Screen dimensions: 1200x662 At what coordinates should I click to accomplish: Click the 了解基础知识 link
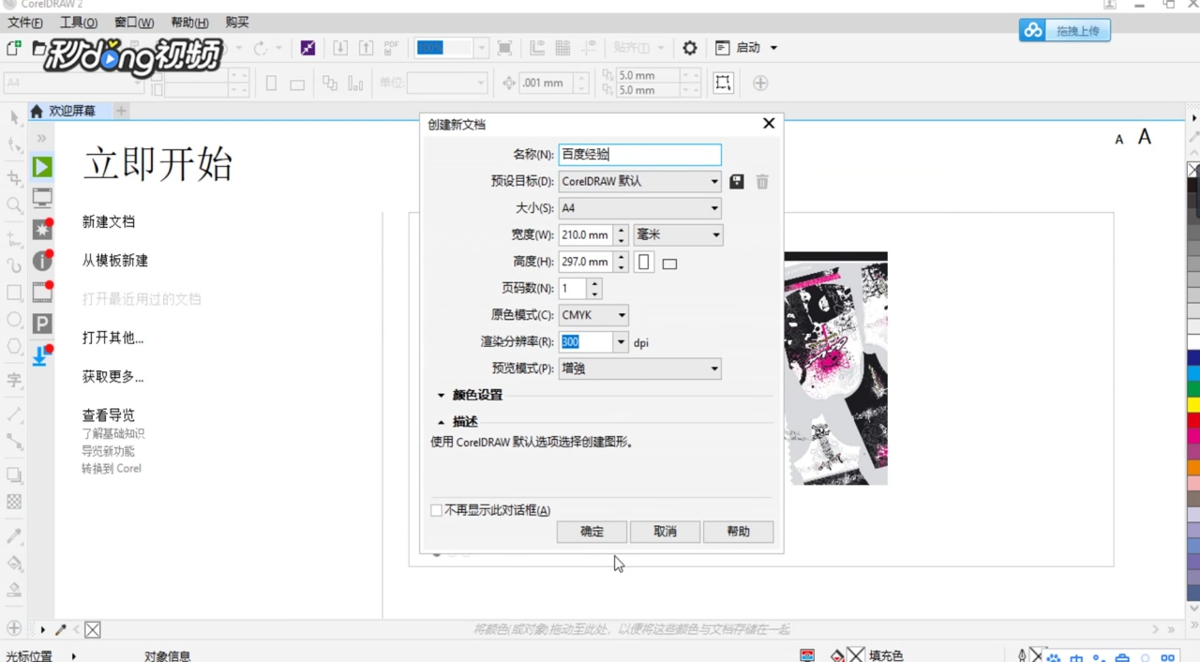(113, 434)
